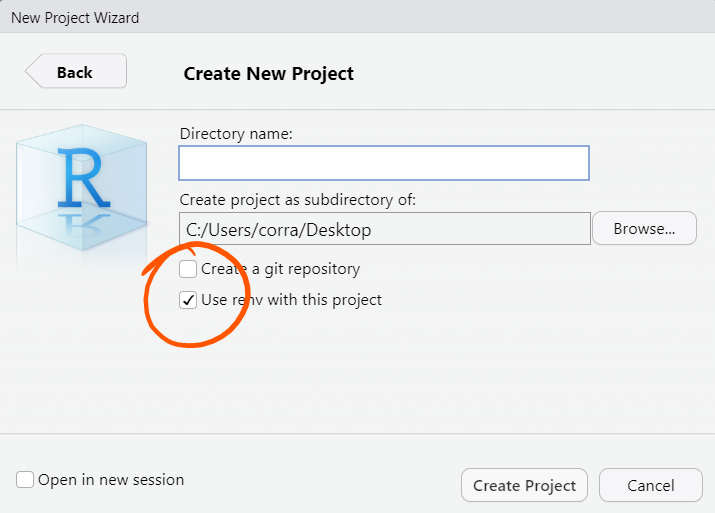Tick the Open in new session checkbox

click(25, 480)
